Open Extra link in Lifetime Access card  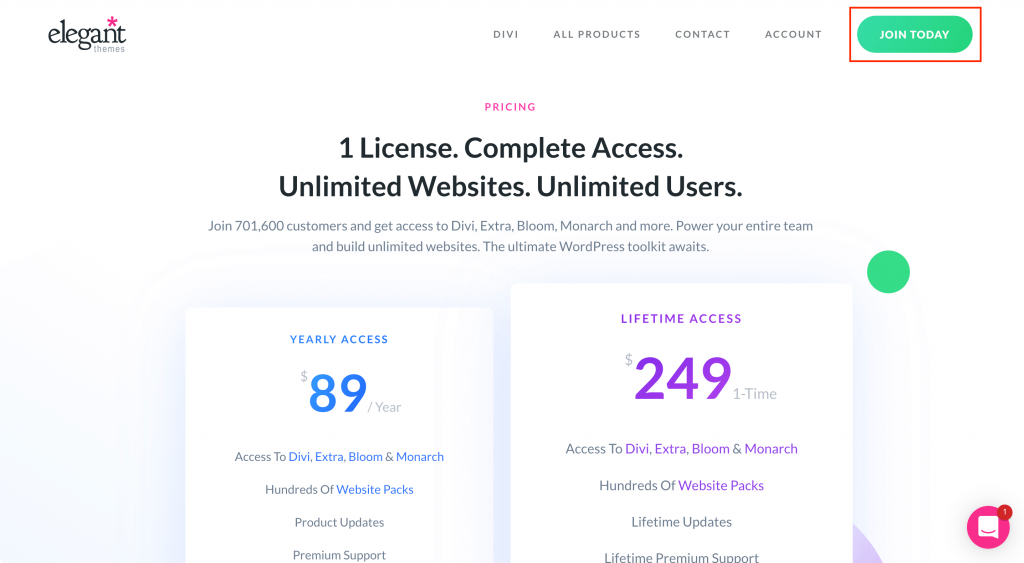pos(670,449)
